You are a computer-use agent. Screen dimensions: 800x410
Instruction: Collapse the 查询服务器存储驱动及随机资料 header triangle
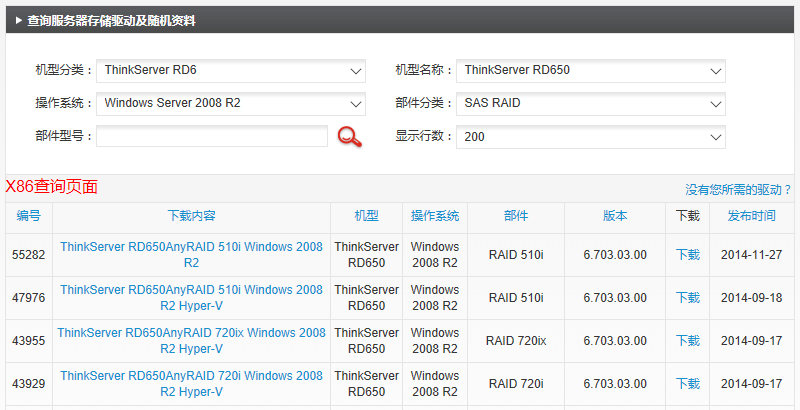18,21
